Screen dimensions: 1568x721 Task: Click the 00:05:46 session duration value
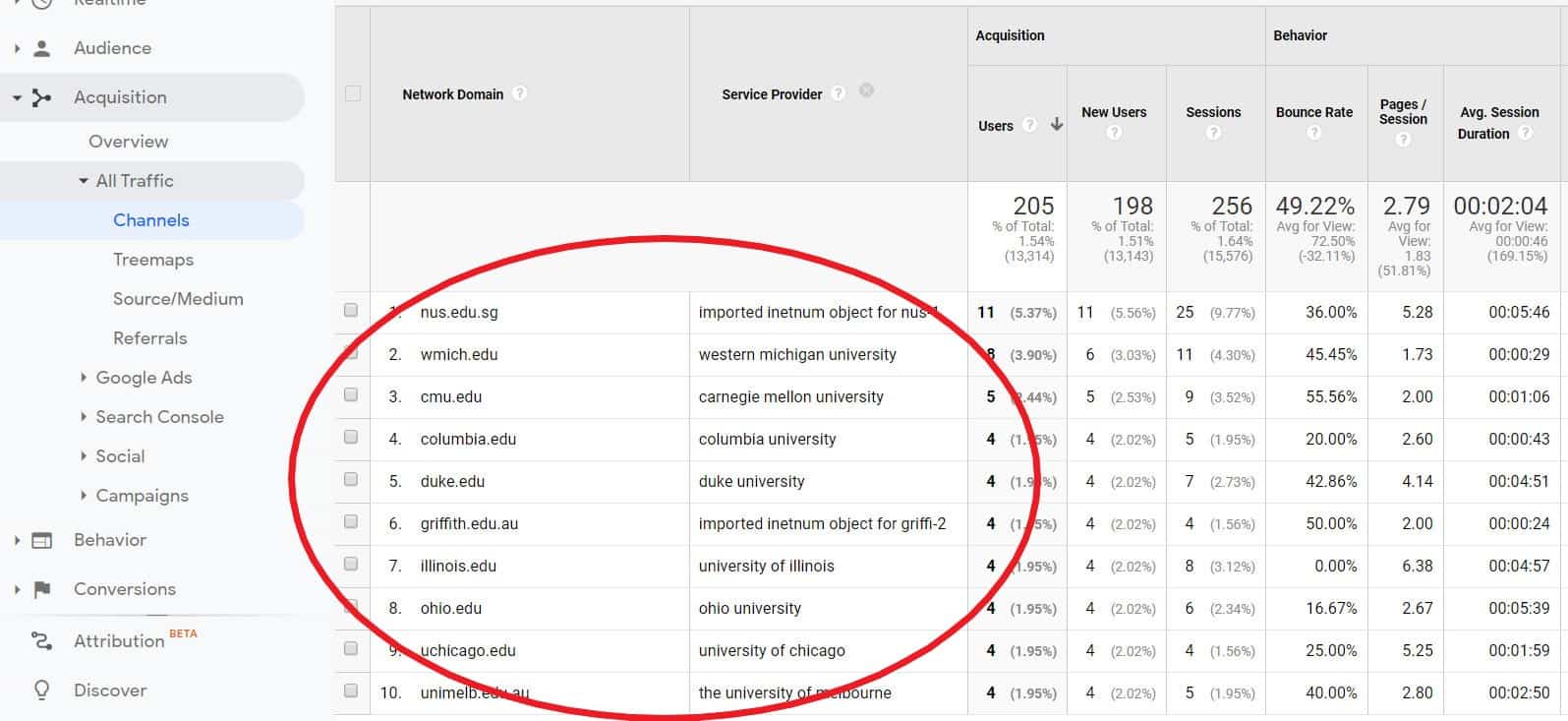pos(1519,313)
